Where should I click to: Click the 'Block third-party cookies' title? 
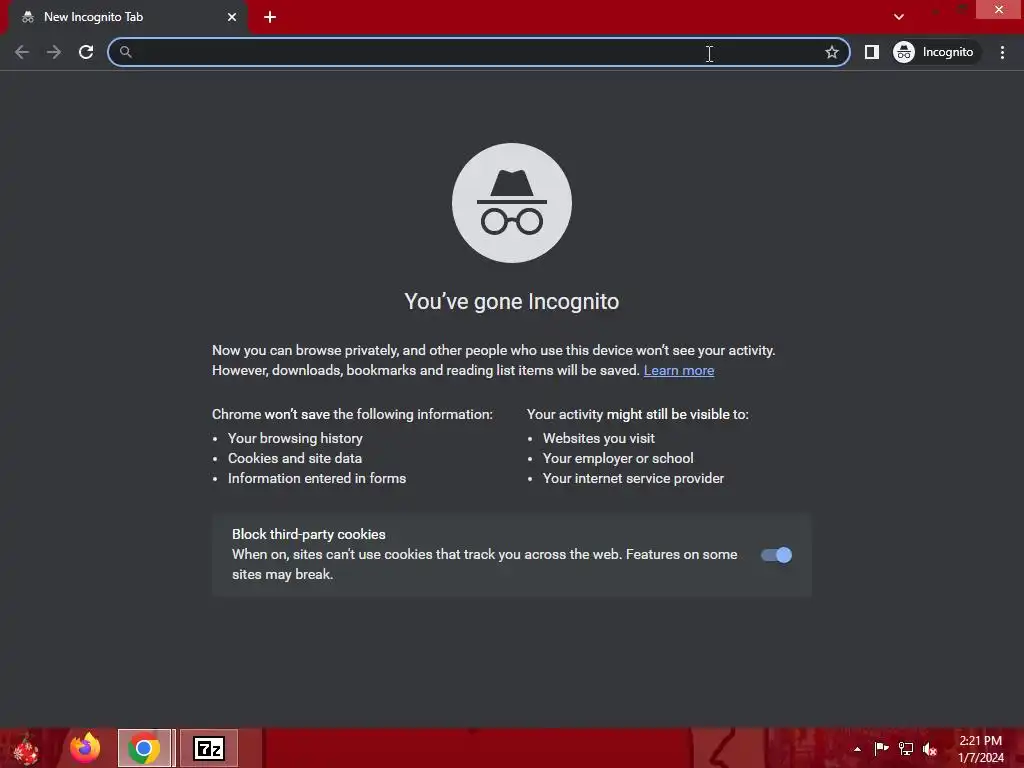tap(309, 534)
